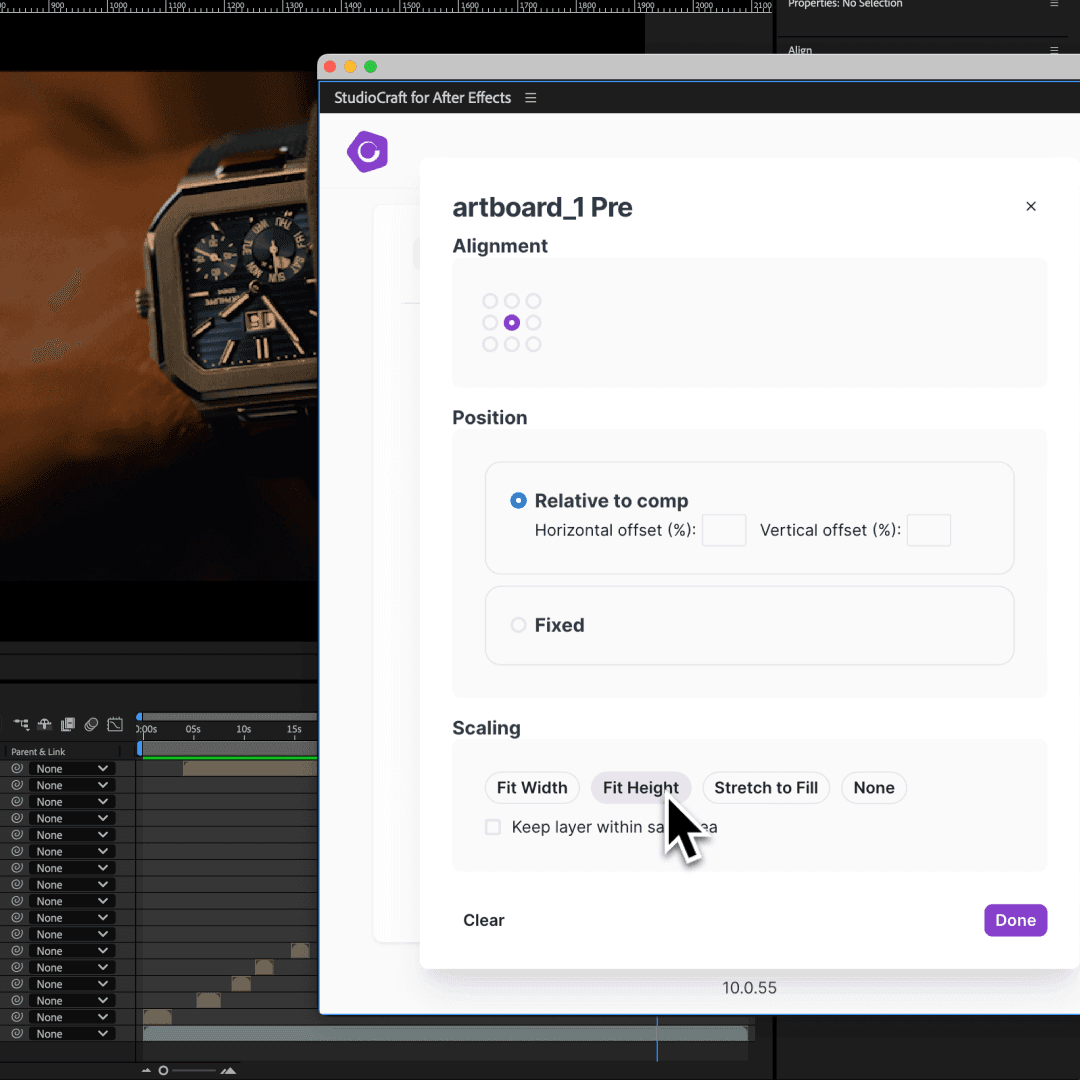Enable Motion Blur for the composition
The image size is (1080, 1080).
pyautogui.click(x=92, y=724)
